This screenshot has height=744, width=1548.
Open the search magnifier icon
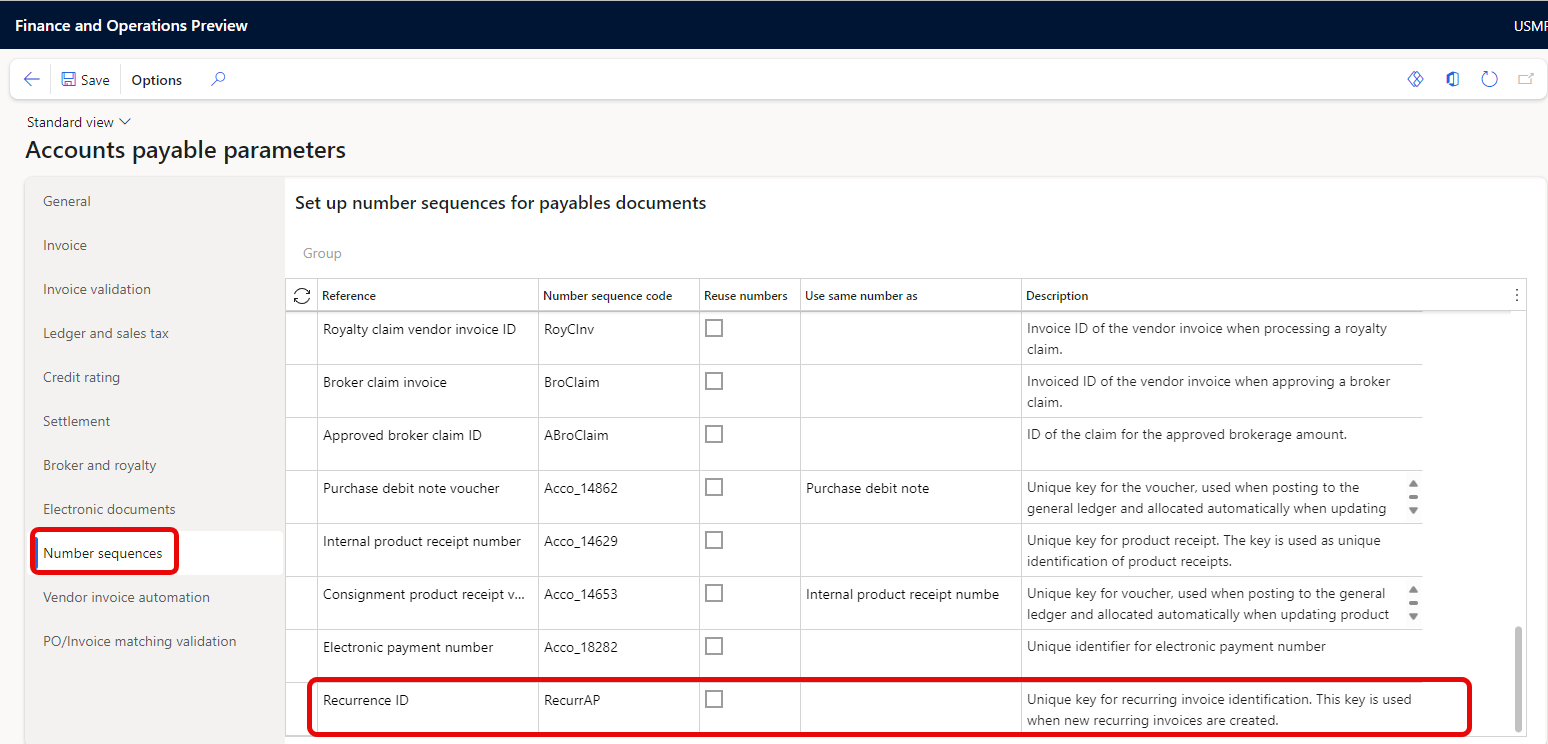[x=218, y=80]
